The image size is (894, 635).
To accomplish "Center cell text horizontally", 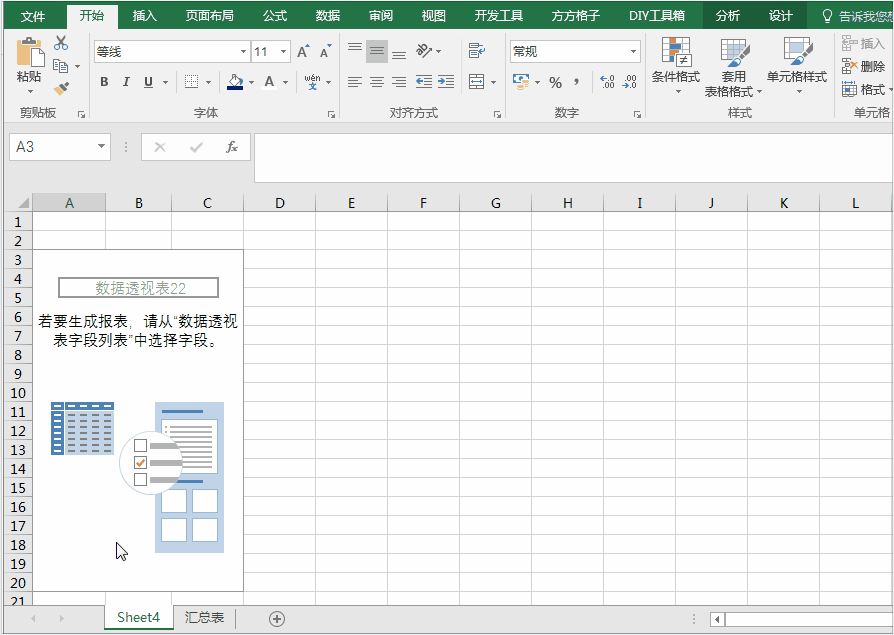I will click(377, 82).
